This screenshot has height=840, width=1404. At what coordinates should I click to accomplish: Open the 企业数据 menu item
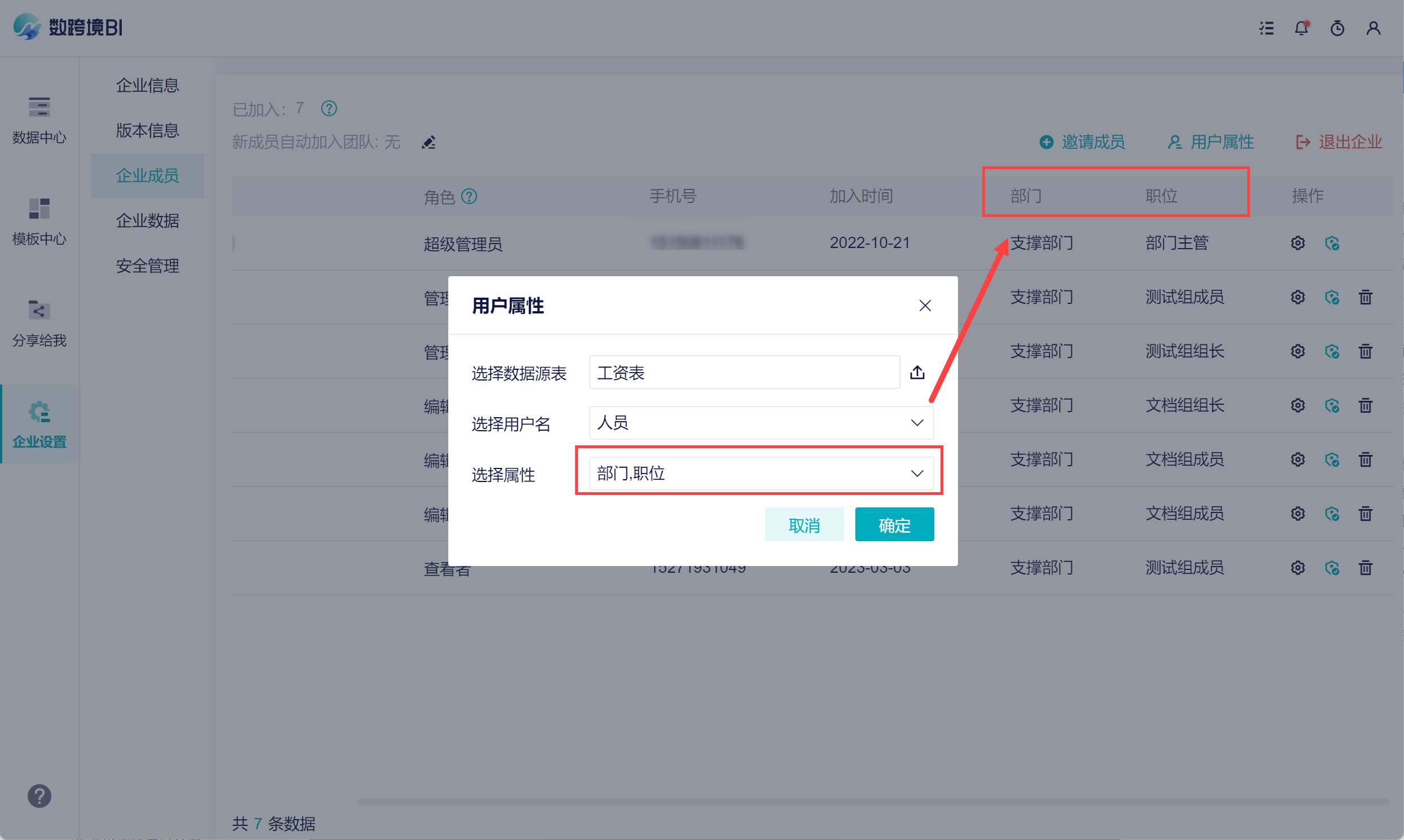(147, 220)
